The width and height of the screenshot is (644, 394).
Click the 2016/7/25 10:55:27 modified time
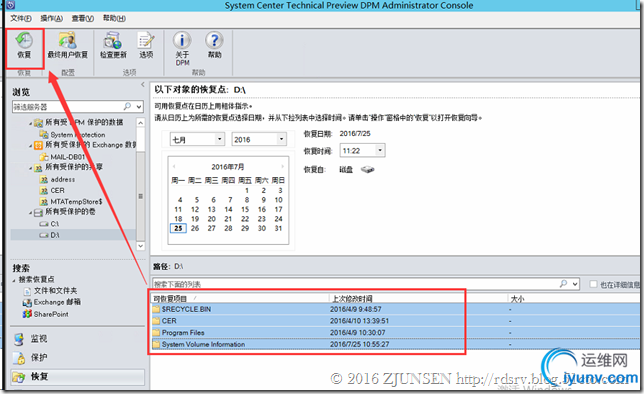359,344
